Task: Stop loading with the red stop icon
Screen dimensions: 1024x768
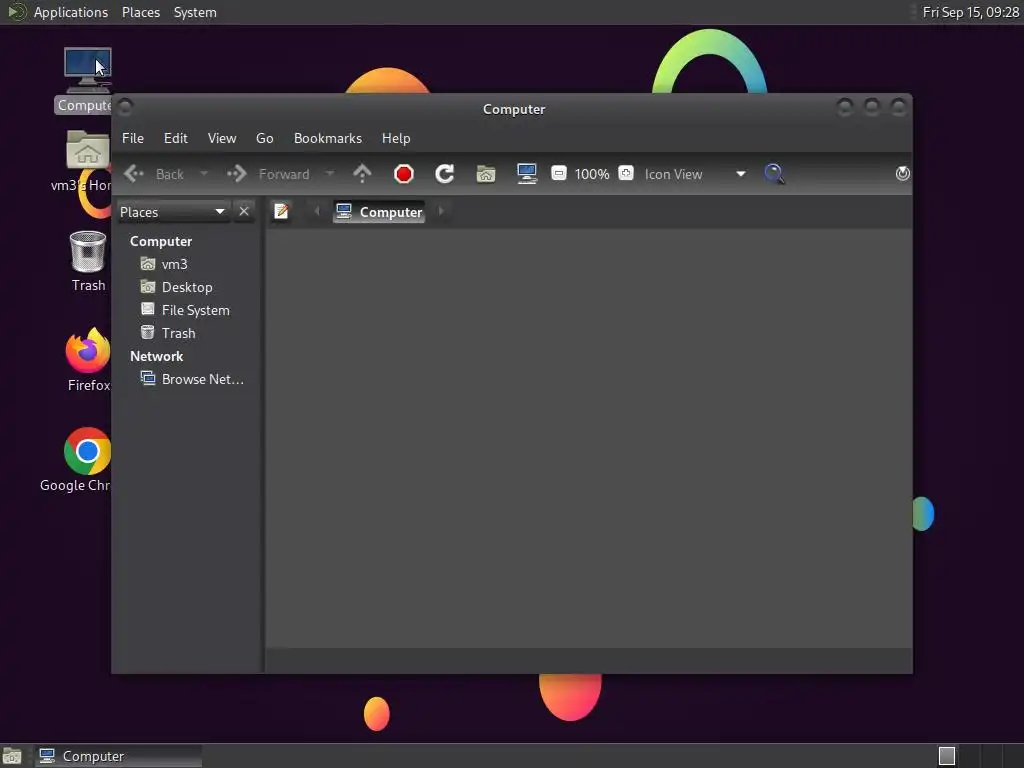Action: click(x=404, y=174)
